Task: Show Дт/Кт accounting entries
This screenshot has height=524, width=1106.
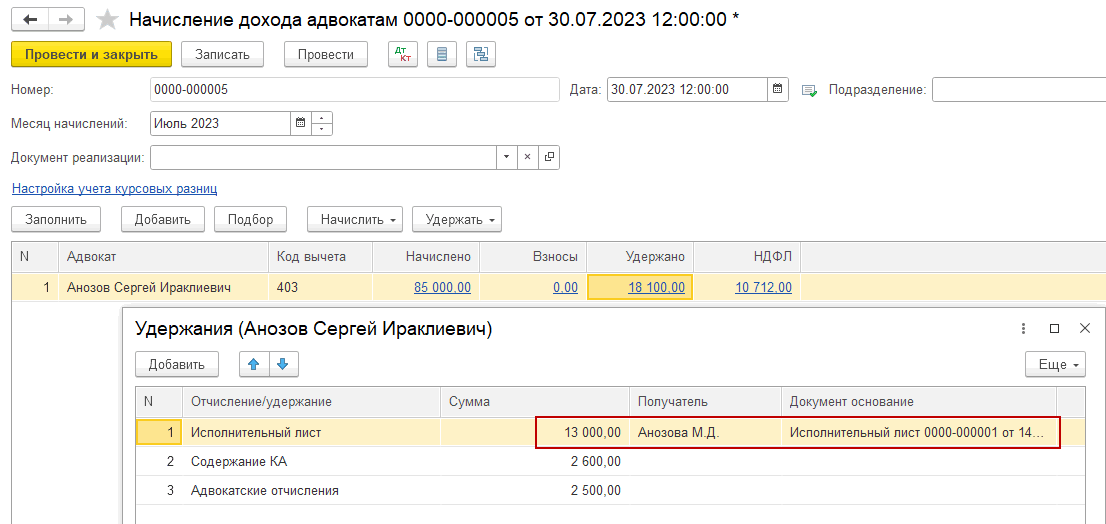Action: 403,54
